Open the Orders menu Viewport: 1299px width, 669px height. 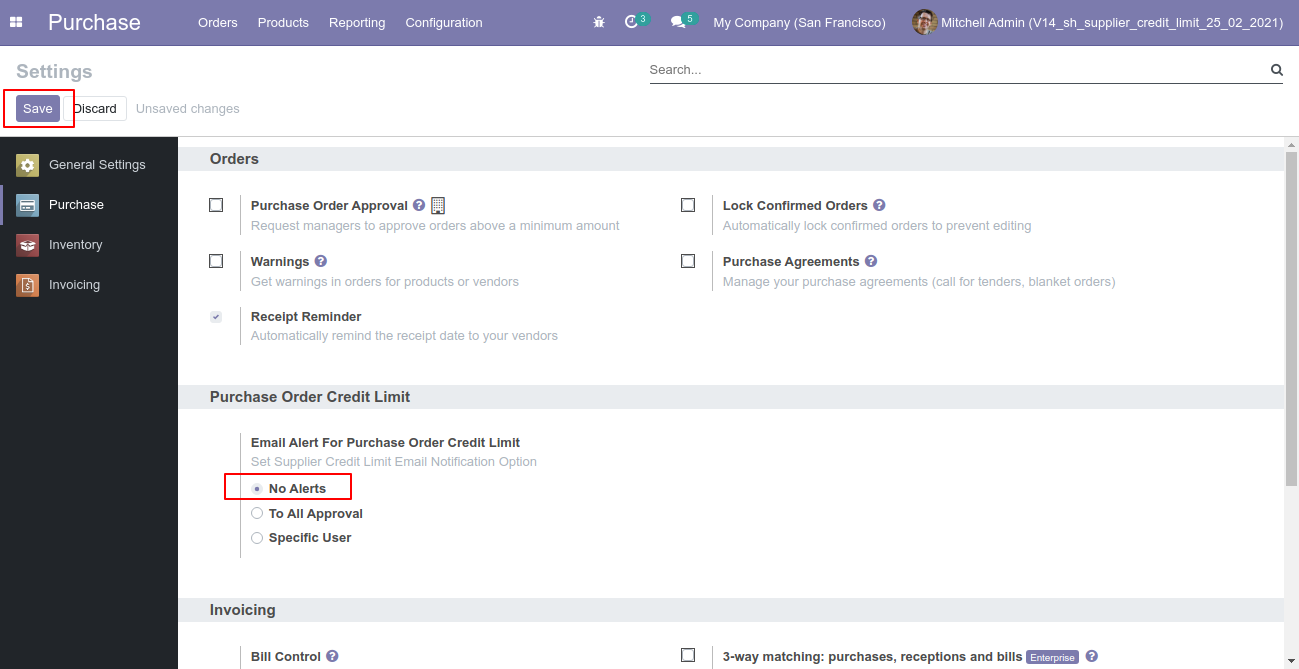[x=218, y=22]
